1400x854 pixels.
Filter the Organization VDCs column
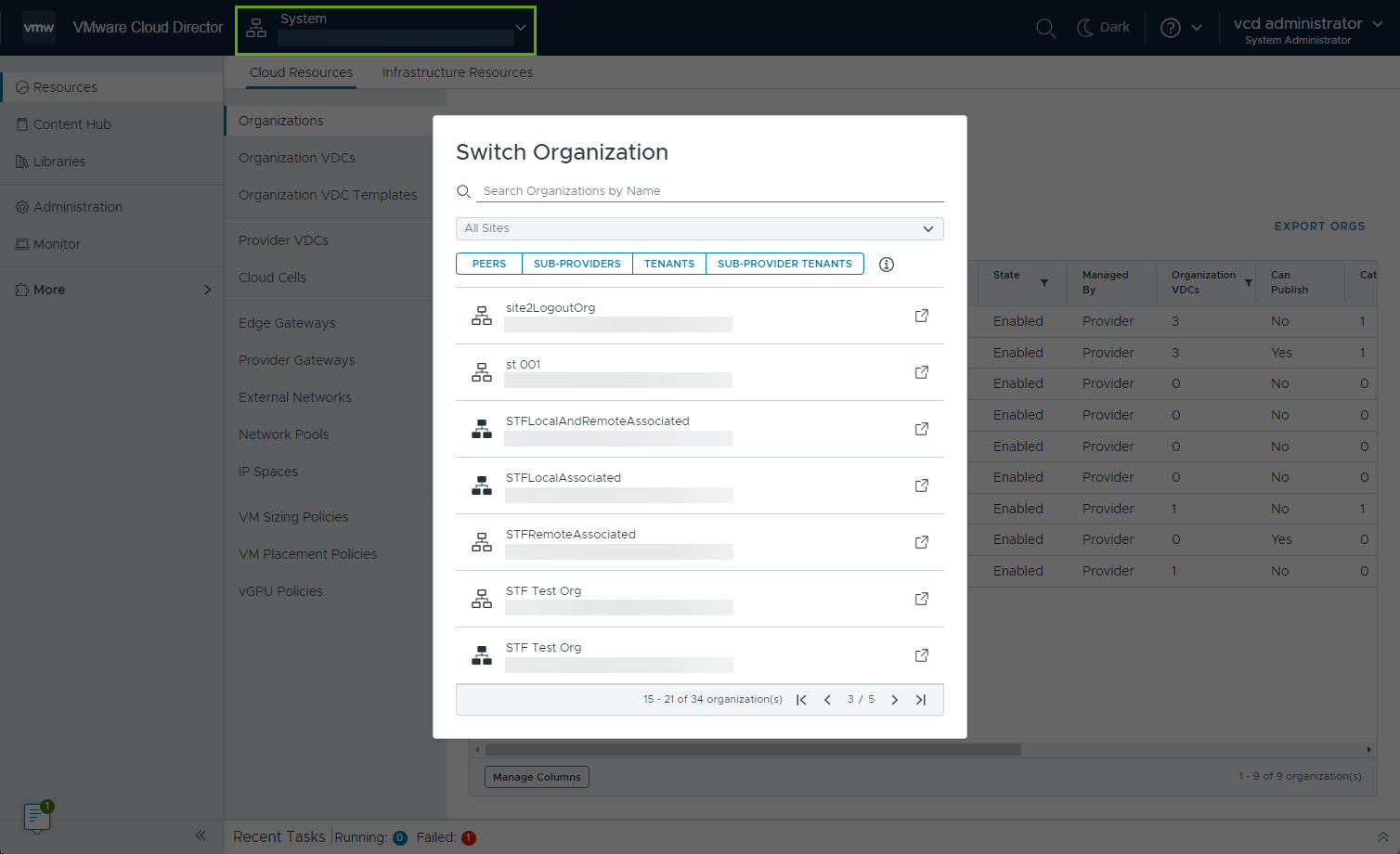[1249, 283]
